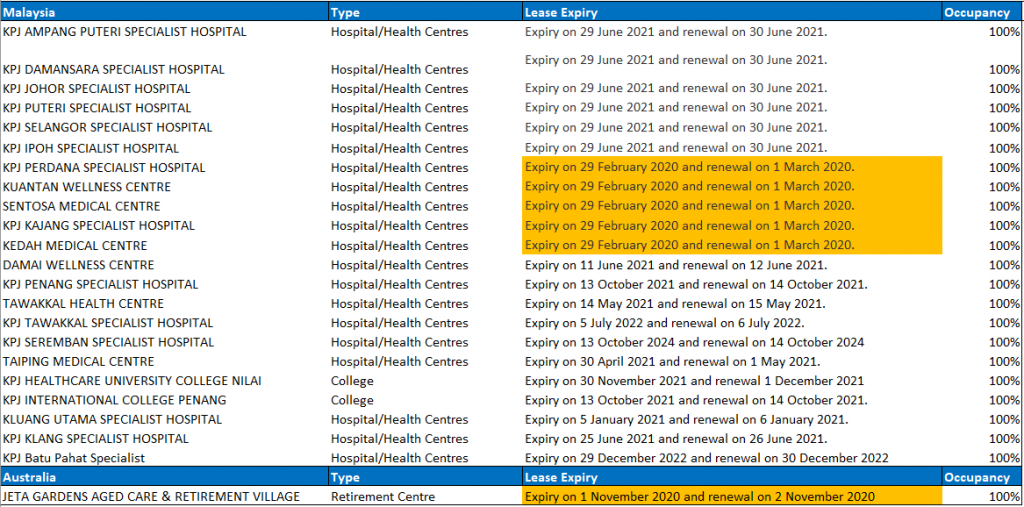Select 'Expiry on 5 January 2021' lease cell
Viewport: 1024px width, 507px height.
tap(732, 419)
